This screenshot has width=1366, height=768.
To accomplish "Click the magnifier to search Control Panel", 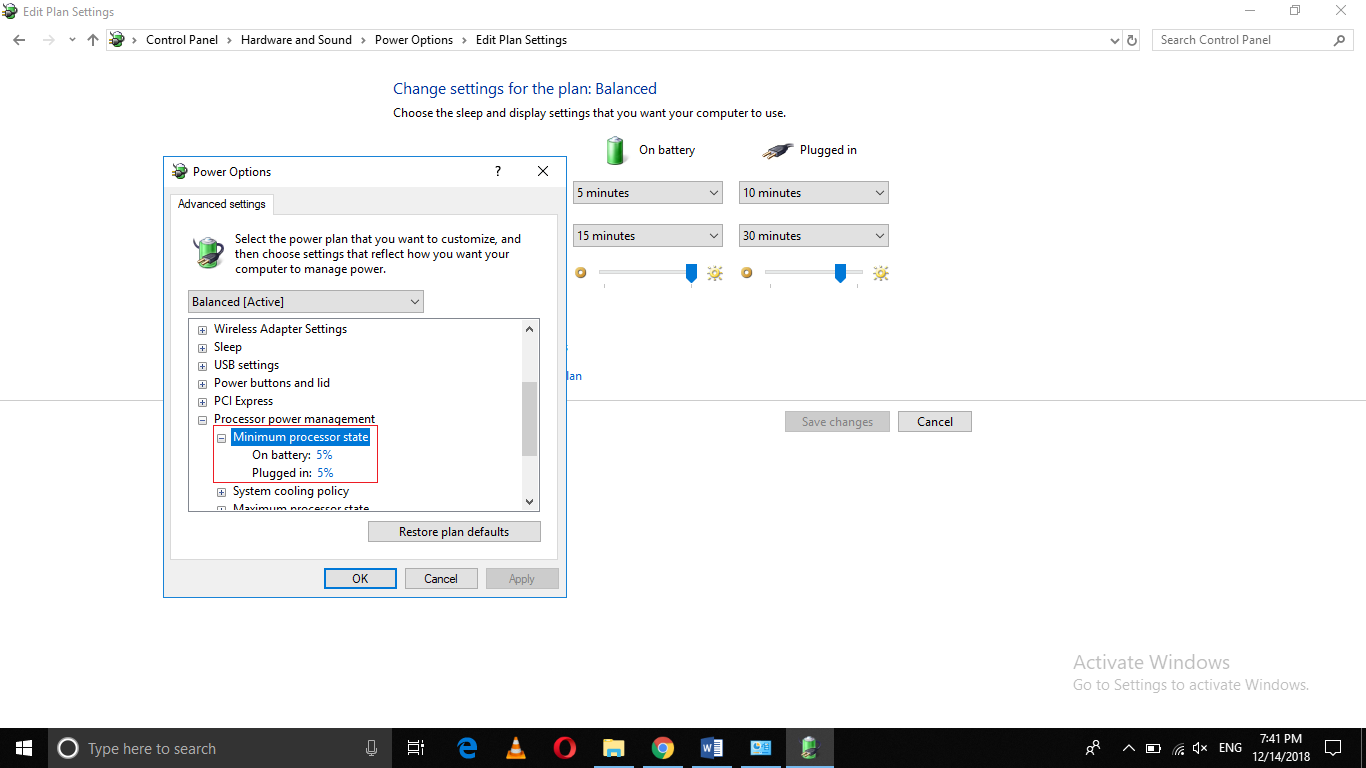I will [1340, 39].
